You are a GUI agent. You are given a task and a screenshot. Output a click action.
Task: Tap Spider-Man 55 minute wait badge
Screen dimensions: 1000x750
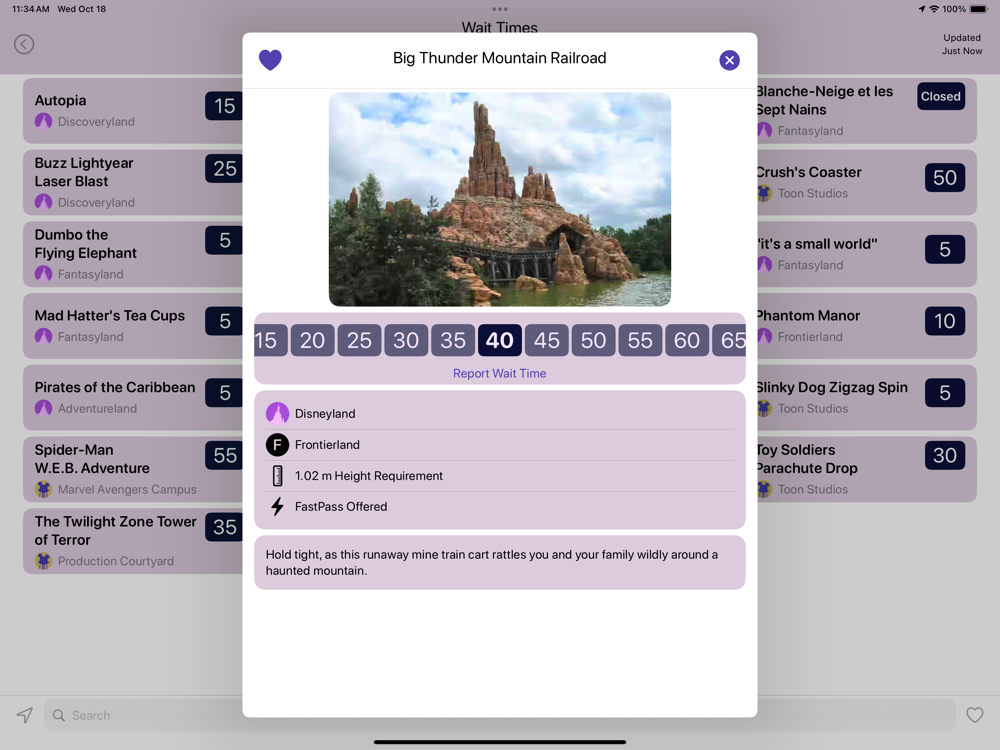tap(224, 455)
